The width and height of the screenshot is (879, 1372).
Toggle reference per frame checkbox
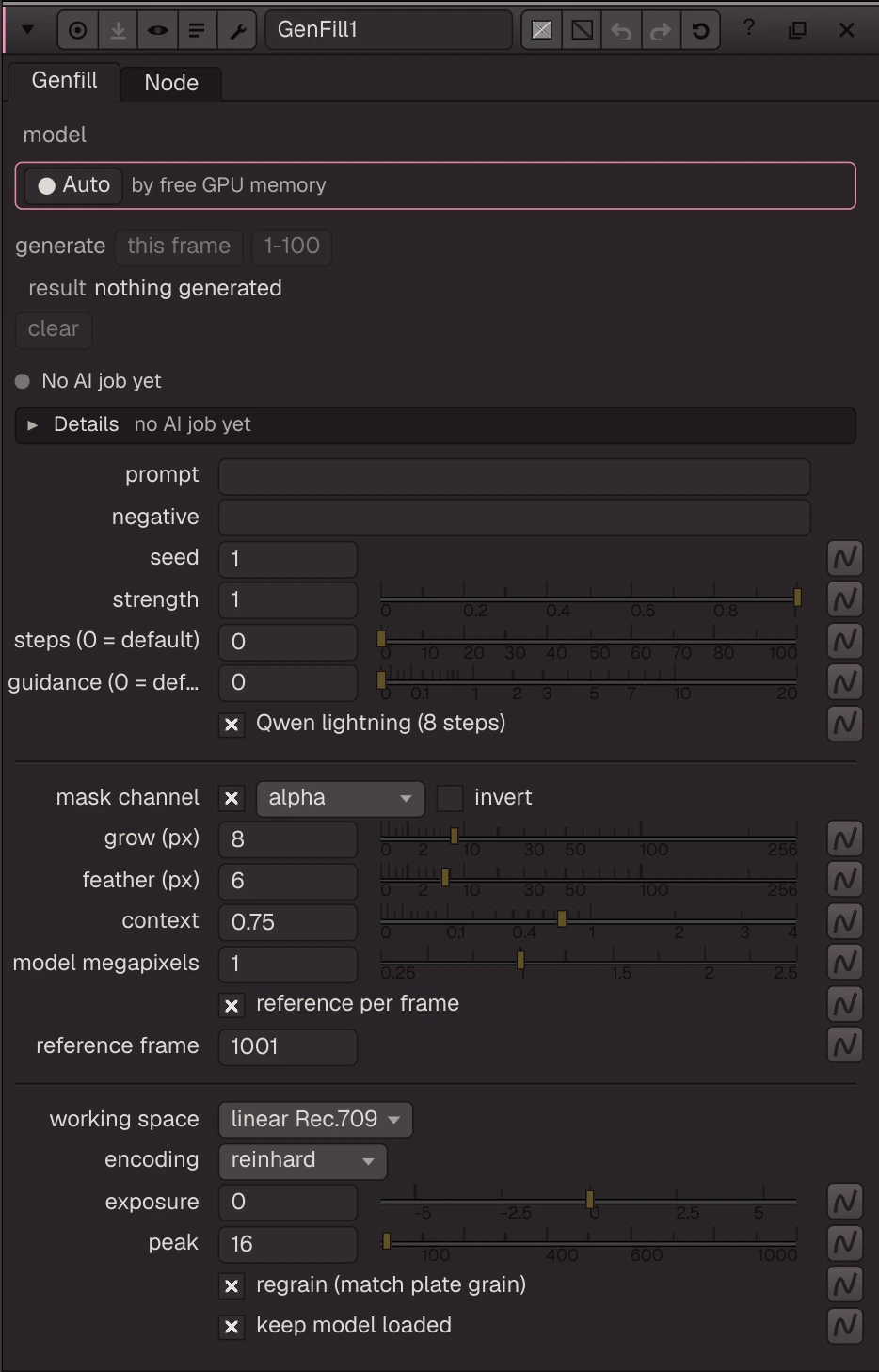pyautogui.click(x=232, y=1006)
